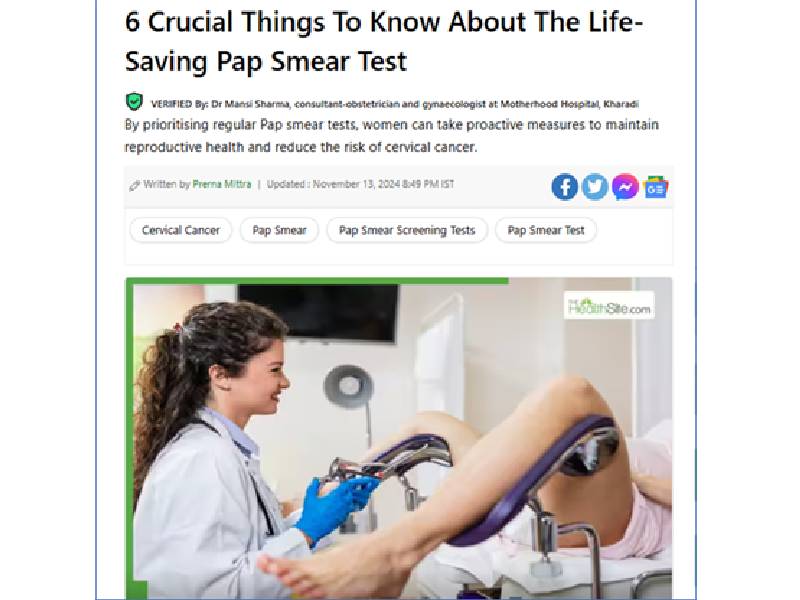Screen dimensions: 800x600
Task: Click the verified by Dr Mansi Sharma line
Action: pyautogui.click(x=394, y=104)
